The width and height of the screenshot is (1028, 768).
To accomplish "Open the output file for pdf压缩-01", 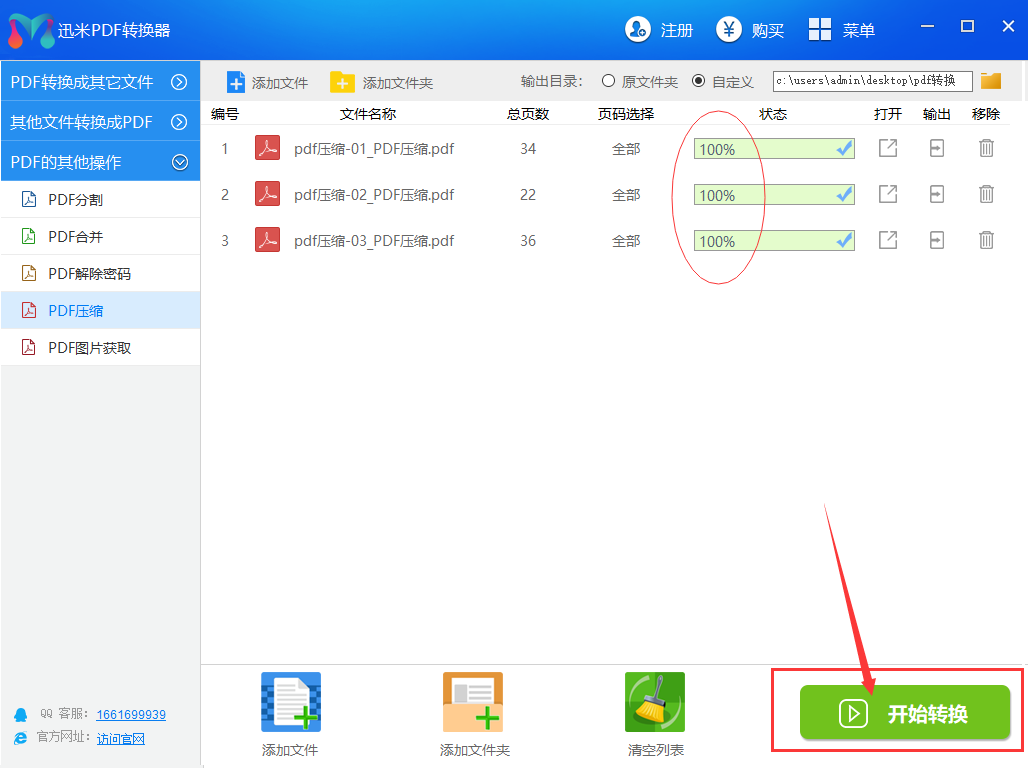I will coord(887,149).
